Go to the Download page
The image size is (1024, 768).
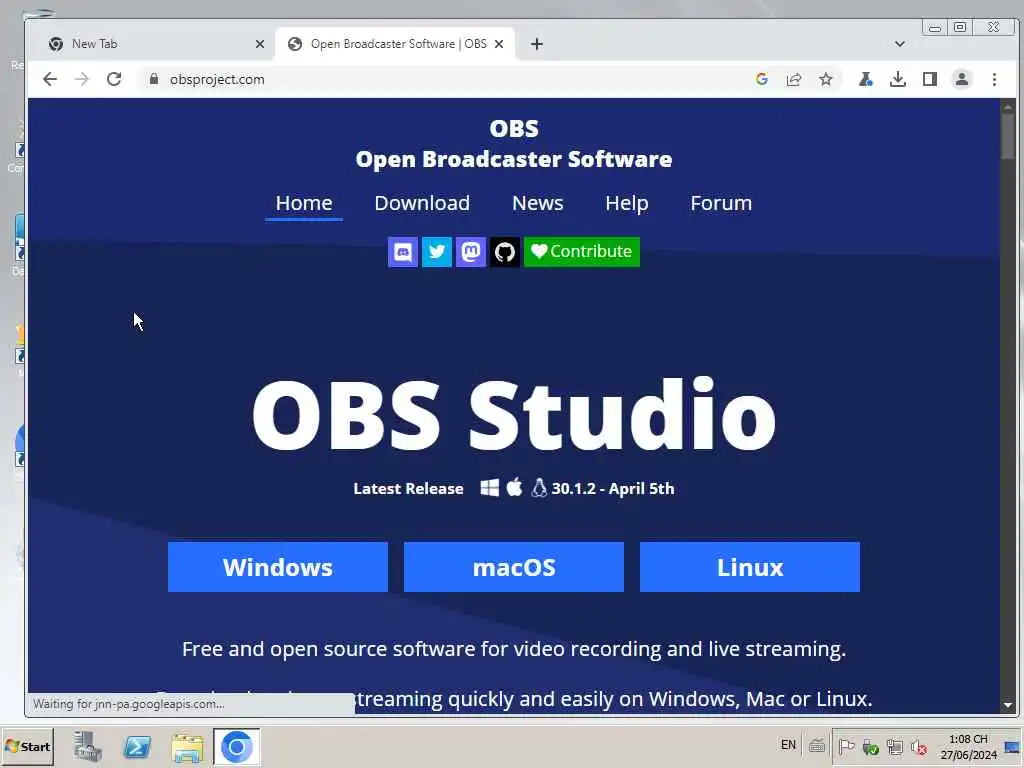tap(422, 203)
